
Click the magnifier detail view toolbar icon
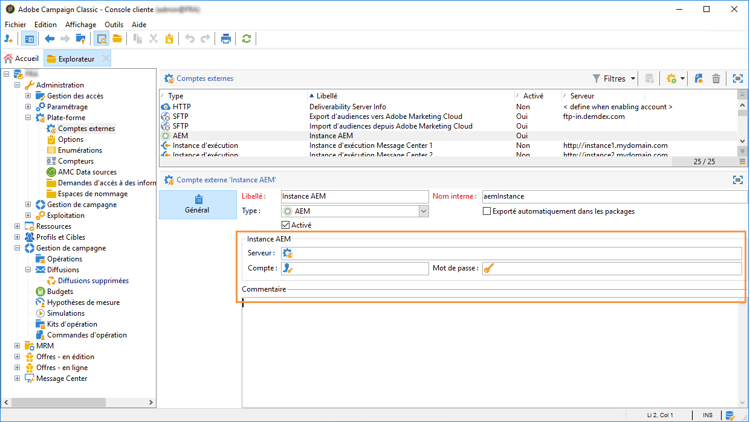coord(101,39)
